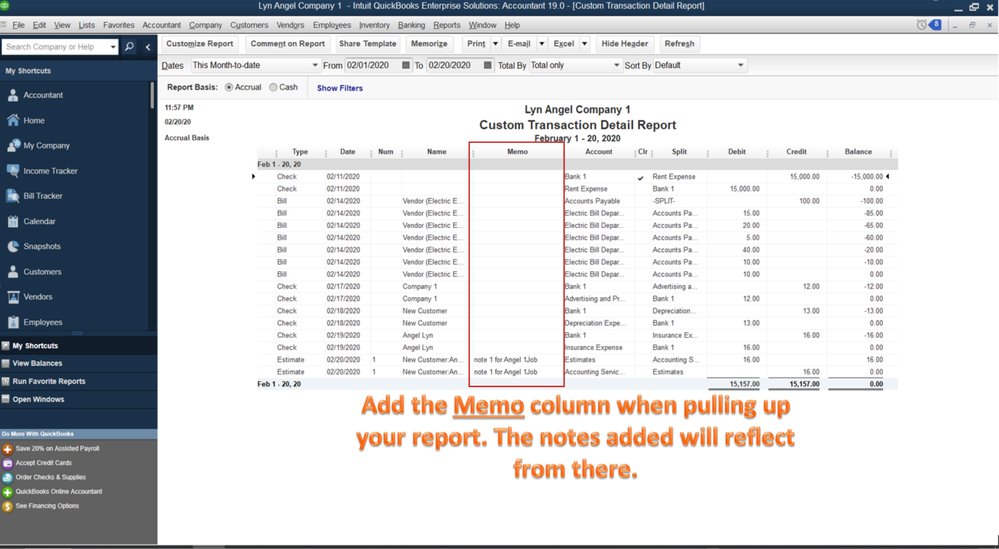The width and height of the screenshot is (999, 549).
Task: Click Show Filters link
Action: pyautogui.click(x=340, y=88)
